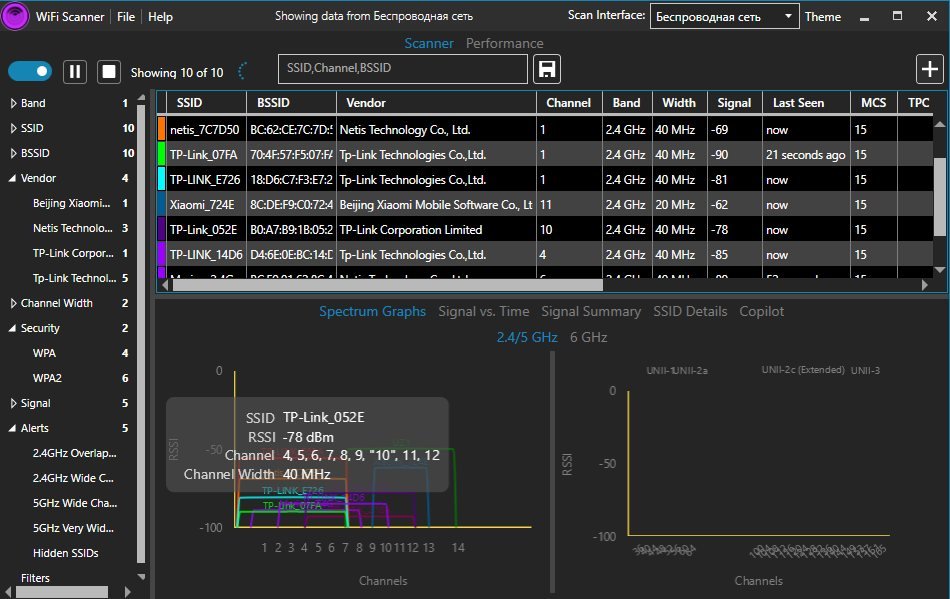
Task: Sort the table by Signal column
Action: (734, 102)
